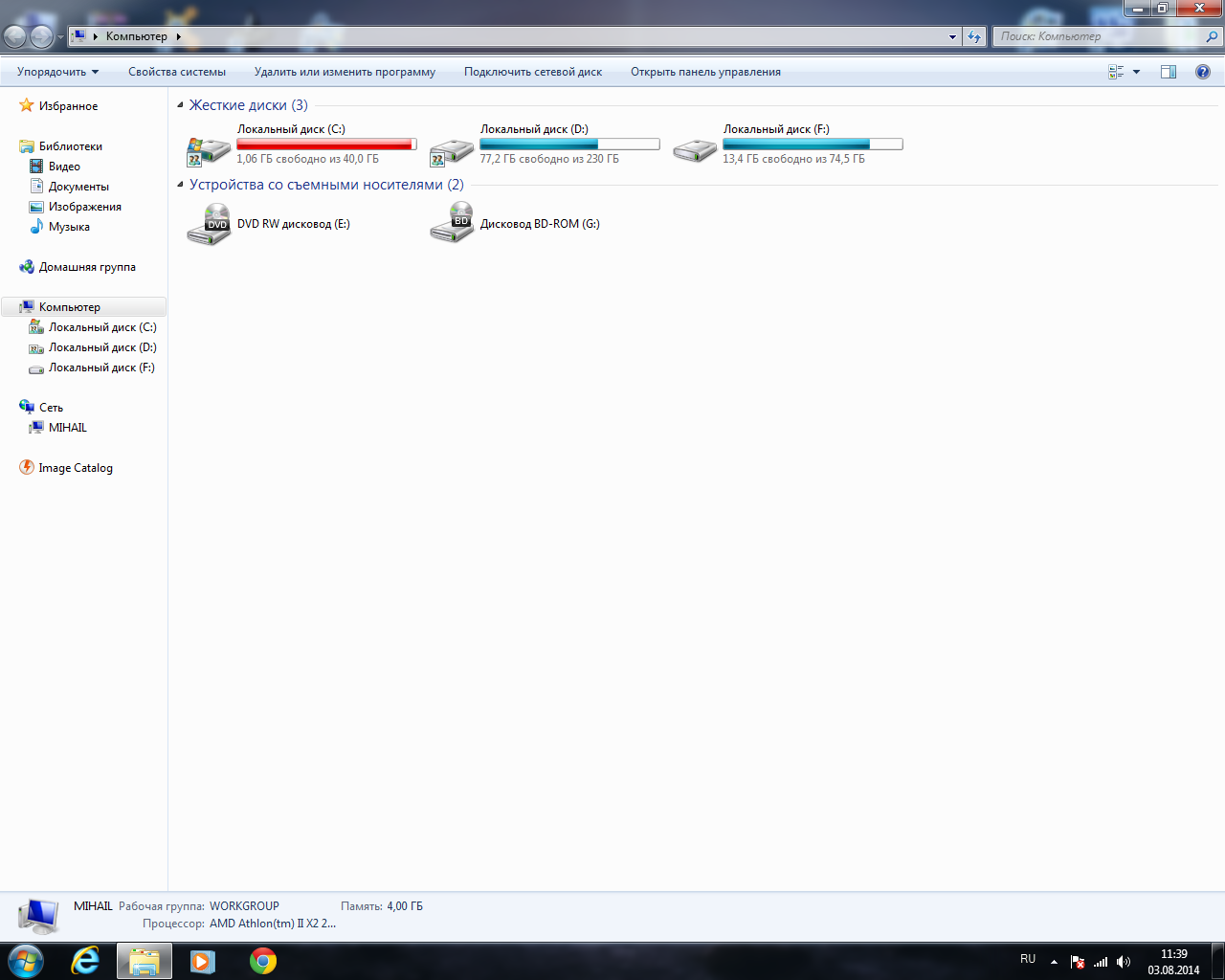
Task: Click the AMD Athlon processor text
Action: 273,924
